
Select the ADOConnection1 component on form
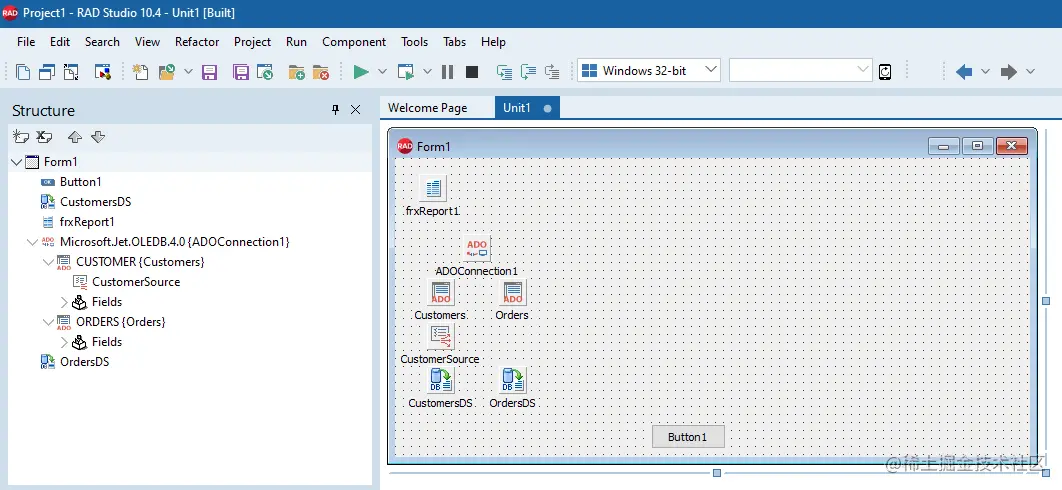click(477, 249)
